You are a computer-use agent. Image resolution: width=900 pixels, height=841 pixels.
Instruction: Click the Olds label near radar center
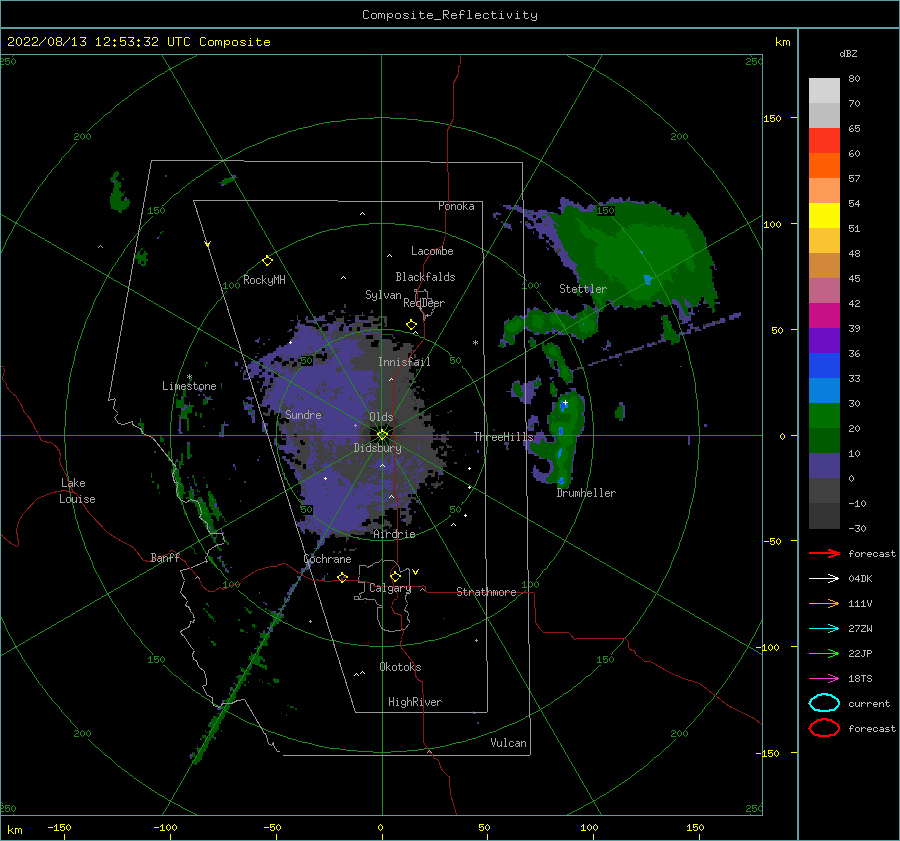tap(381, 417)
